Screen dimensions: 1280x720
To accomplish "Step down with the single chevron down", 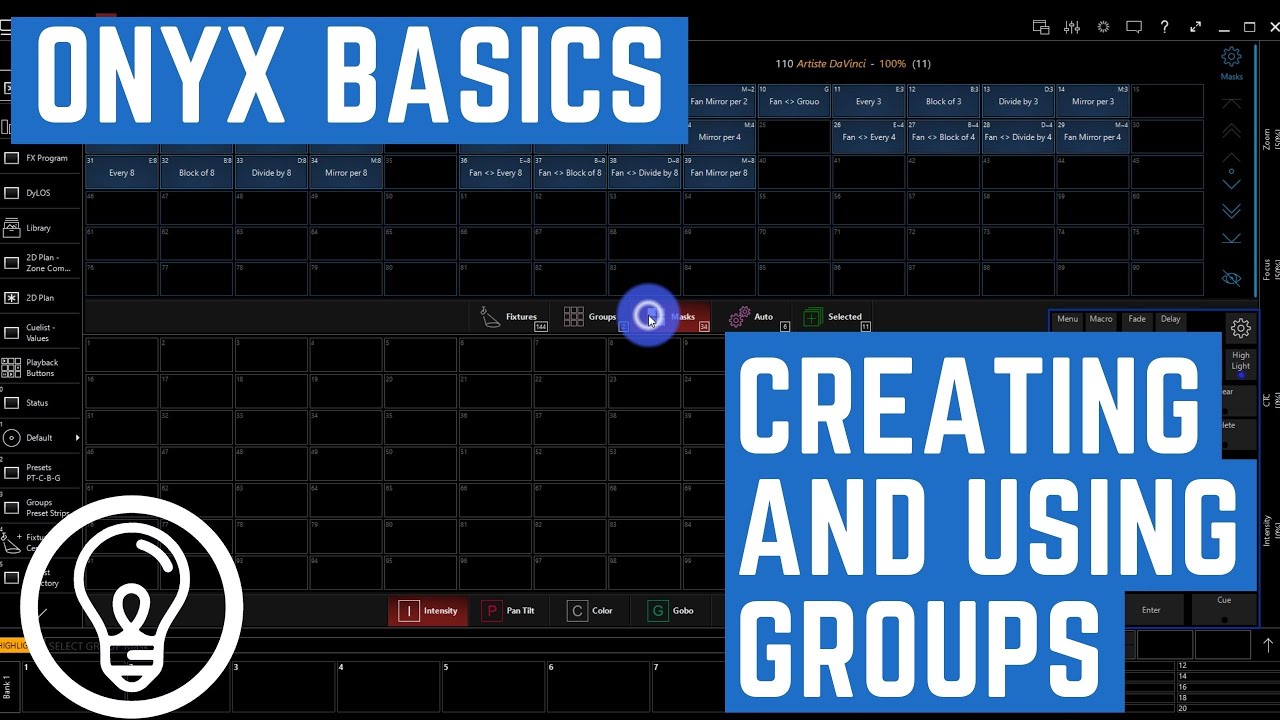I will click(1232, 184).
